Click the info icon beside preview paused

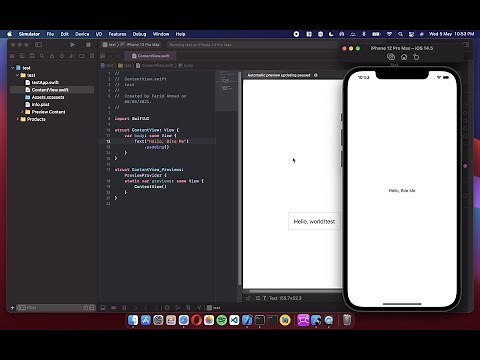click(x=316, y=75)
